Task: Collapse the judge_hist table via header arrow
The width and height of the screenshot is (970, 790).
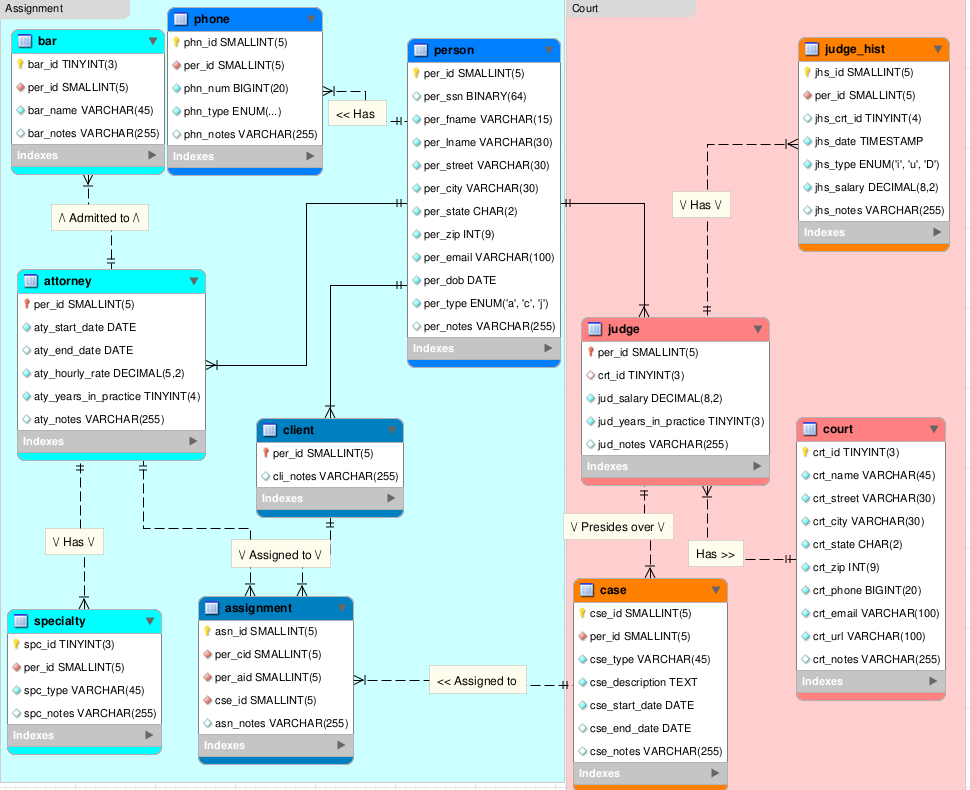Action: (x=938, y=49)
